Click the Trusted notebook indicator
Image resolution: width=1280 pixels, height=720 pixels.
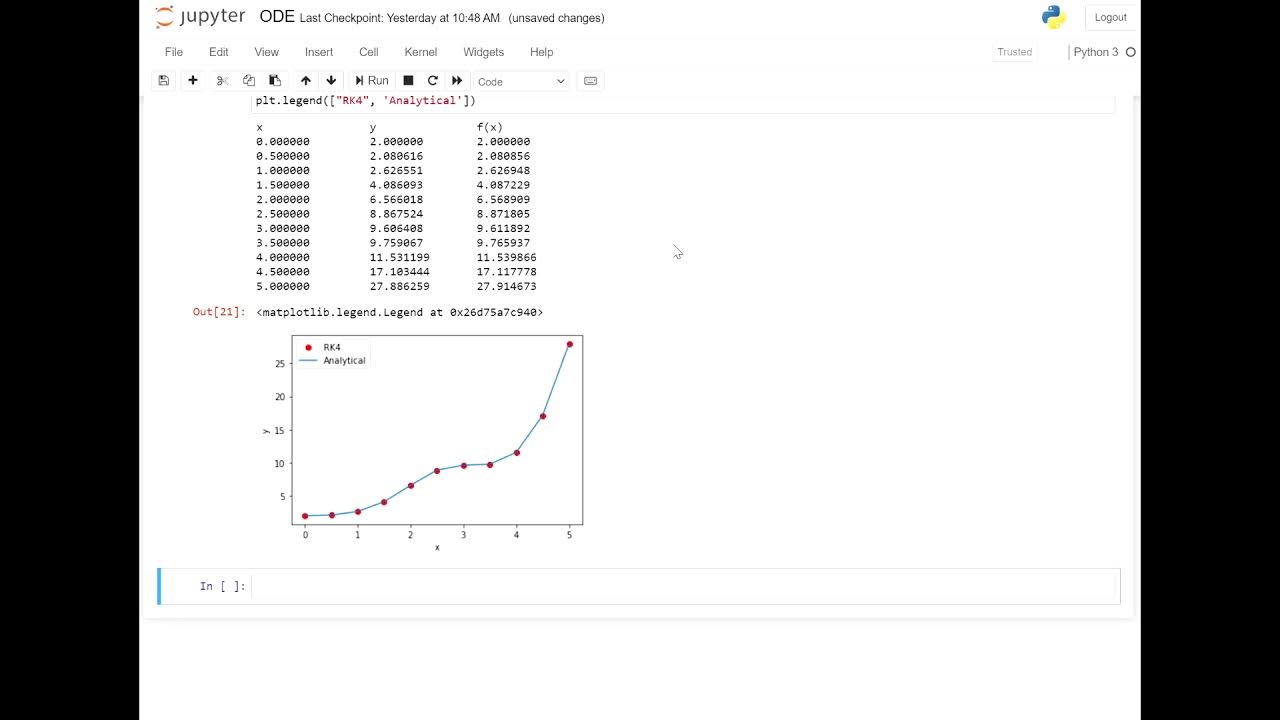(1014, 52)
